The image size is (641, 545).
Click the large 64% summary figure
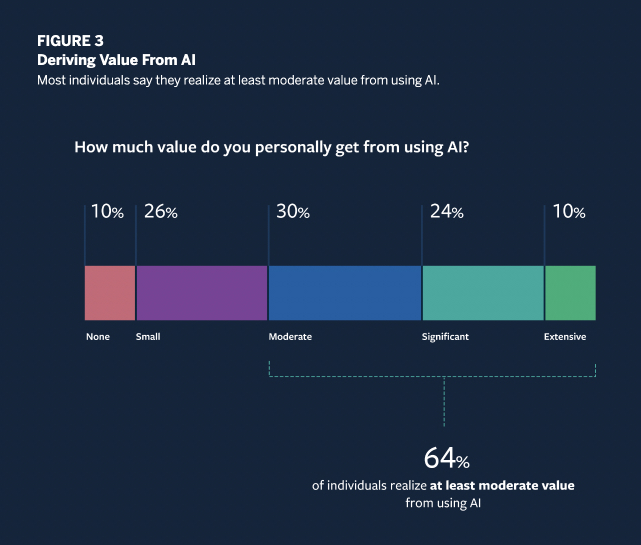coord(446,458)
